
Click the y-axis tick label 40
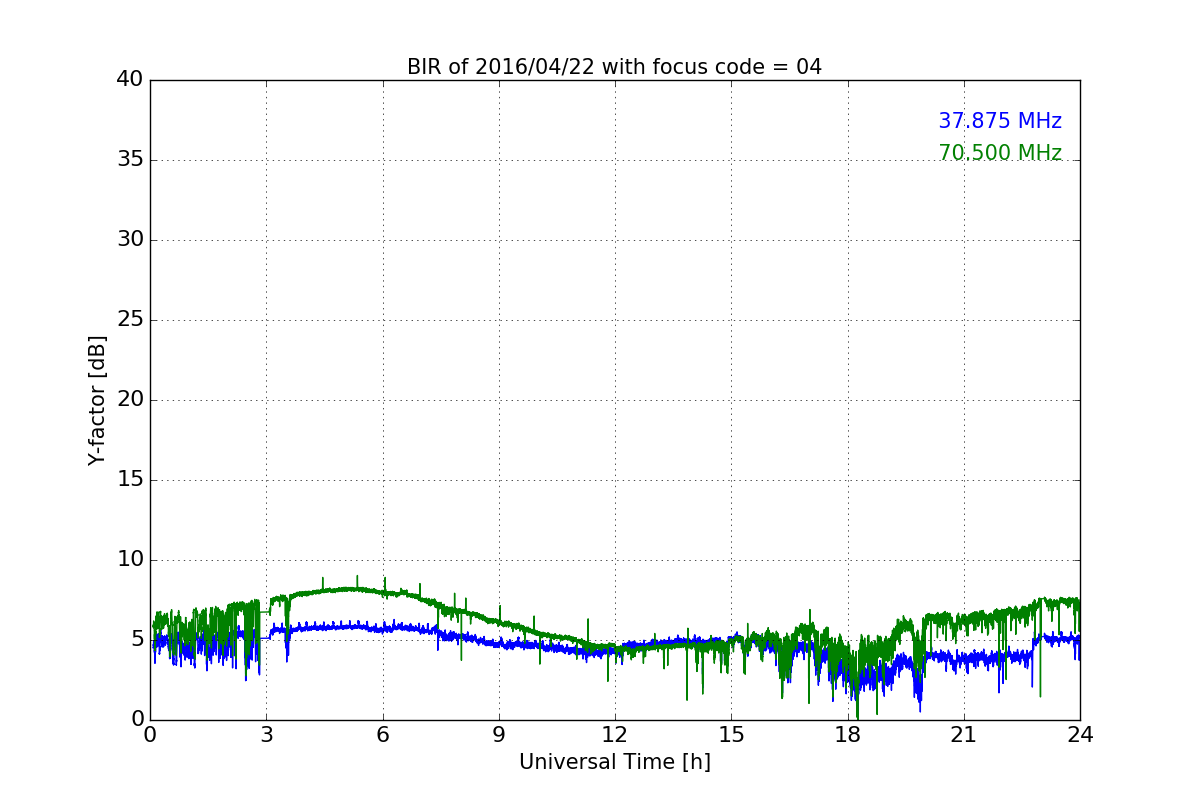pos(130,80)
